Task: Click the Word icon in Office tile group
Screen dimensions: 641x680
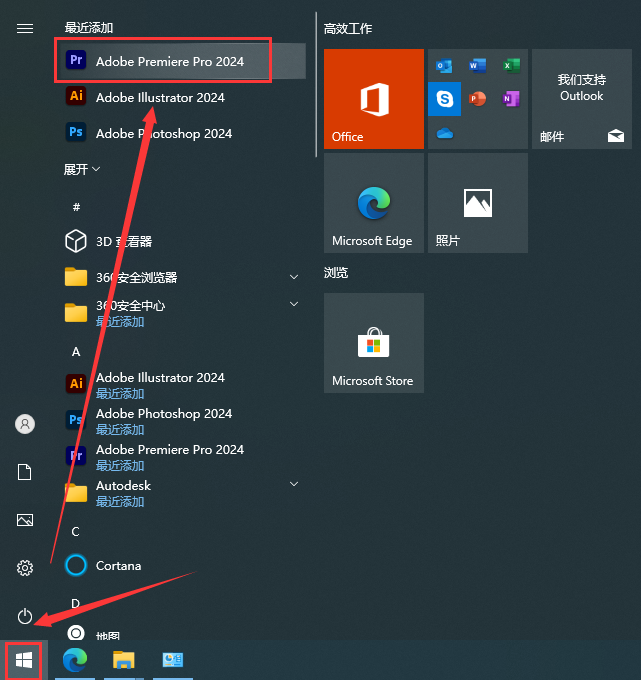Action: tap(477, 66)
